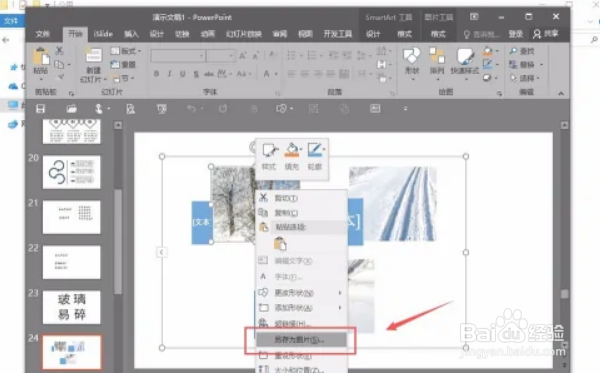This screenshot has height=373, width=600.
Task: Click the Paste clipboard icon
Action: [41, 56]
